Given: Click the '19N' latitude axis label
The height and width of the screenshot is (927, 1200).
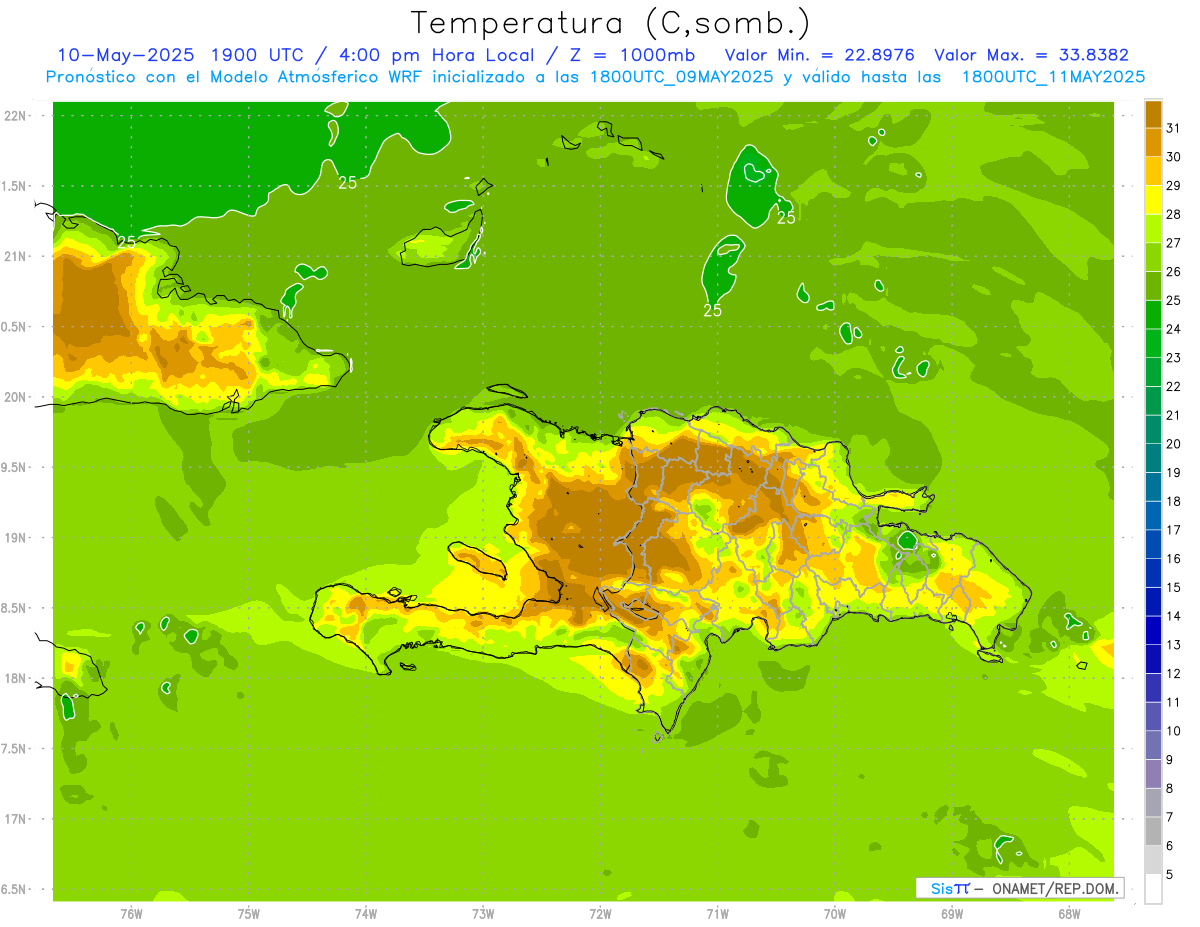Looking at the screenshot, I should point(17,537).
